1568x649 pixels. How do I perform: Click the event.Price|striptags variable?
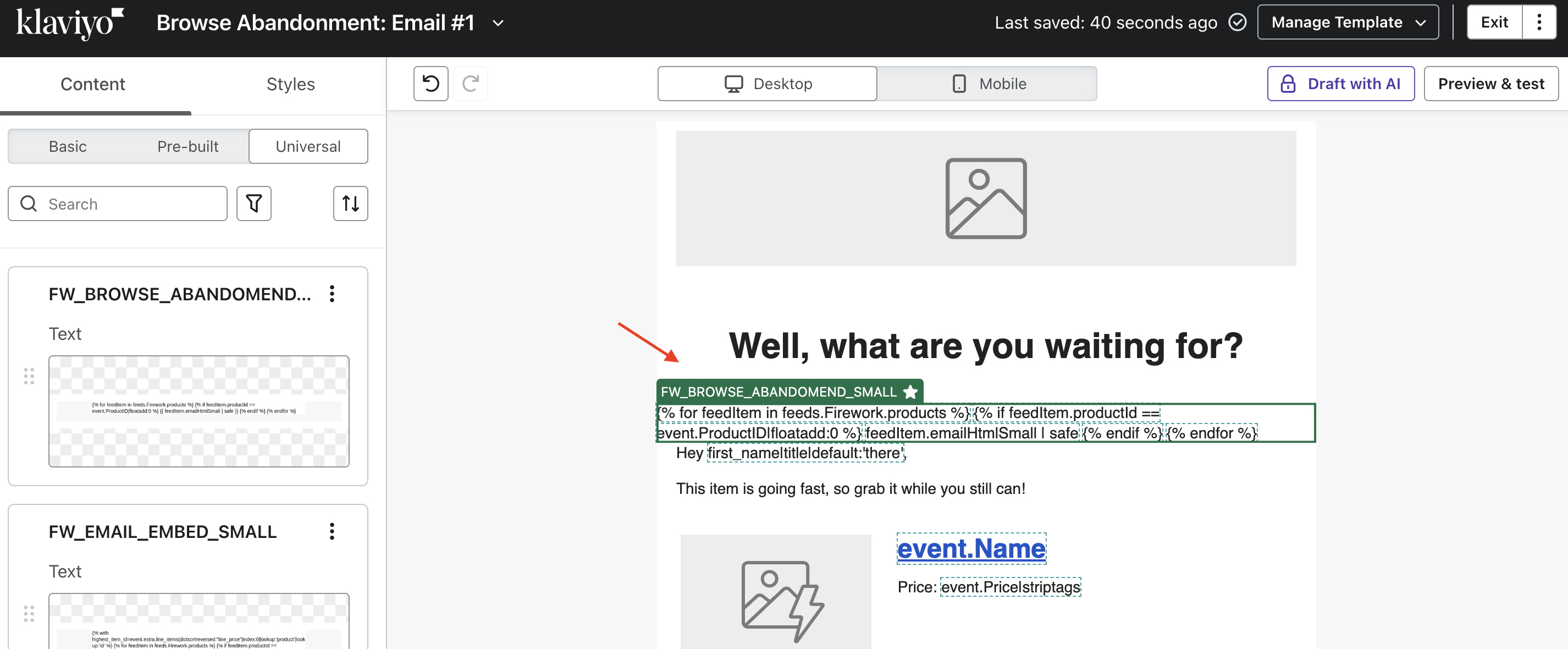[x=1010, y=587]
